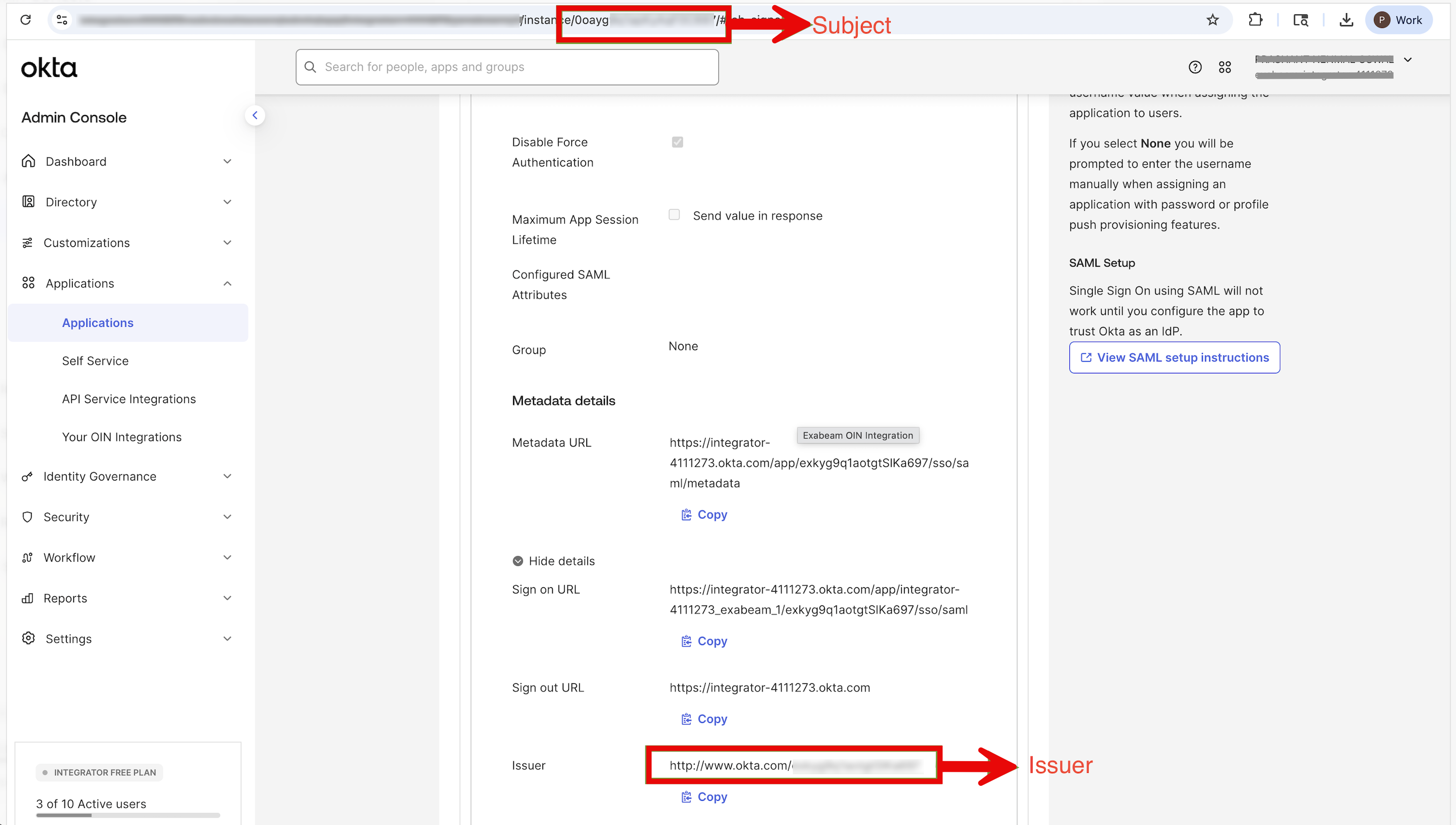This screenshot has height=825, width=1456.
Task: Collapse the Hide details section
Action: (x=553, y=560)
